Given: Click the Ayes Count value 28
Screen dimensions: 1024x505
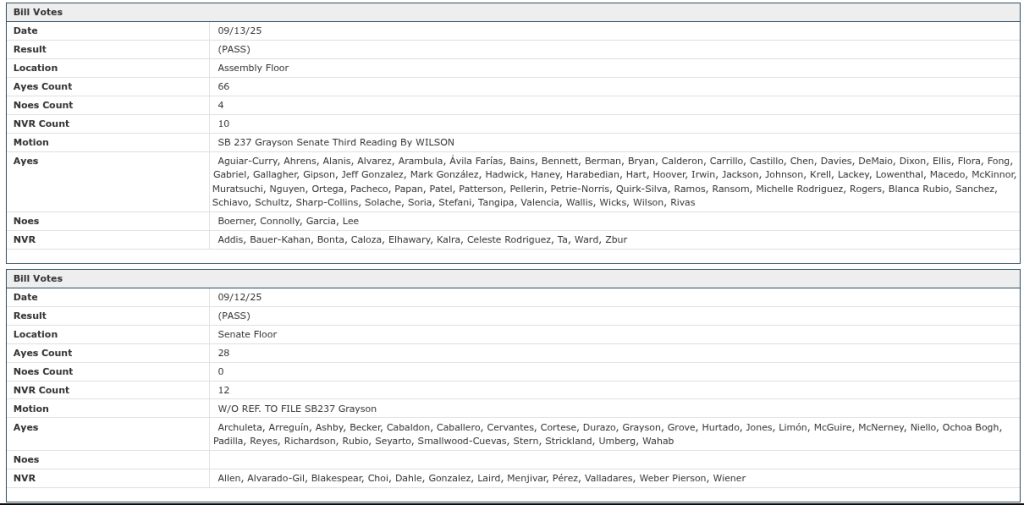Looking at the screenshot, I should tap(224, 353).
